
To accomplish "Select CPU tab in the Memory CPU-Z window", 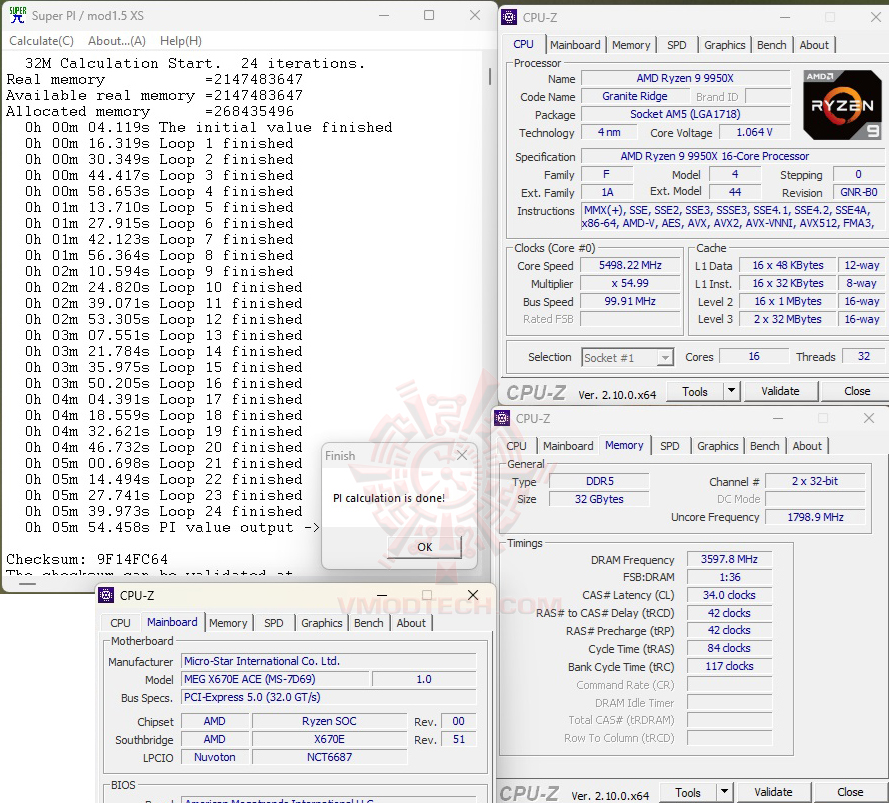I will (517, 446).
